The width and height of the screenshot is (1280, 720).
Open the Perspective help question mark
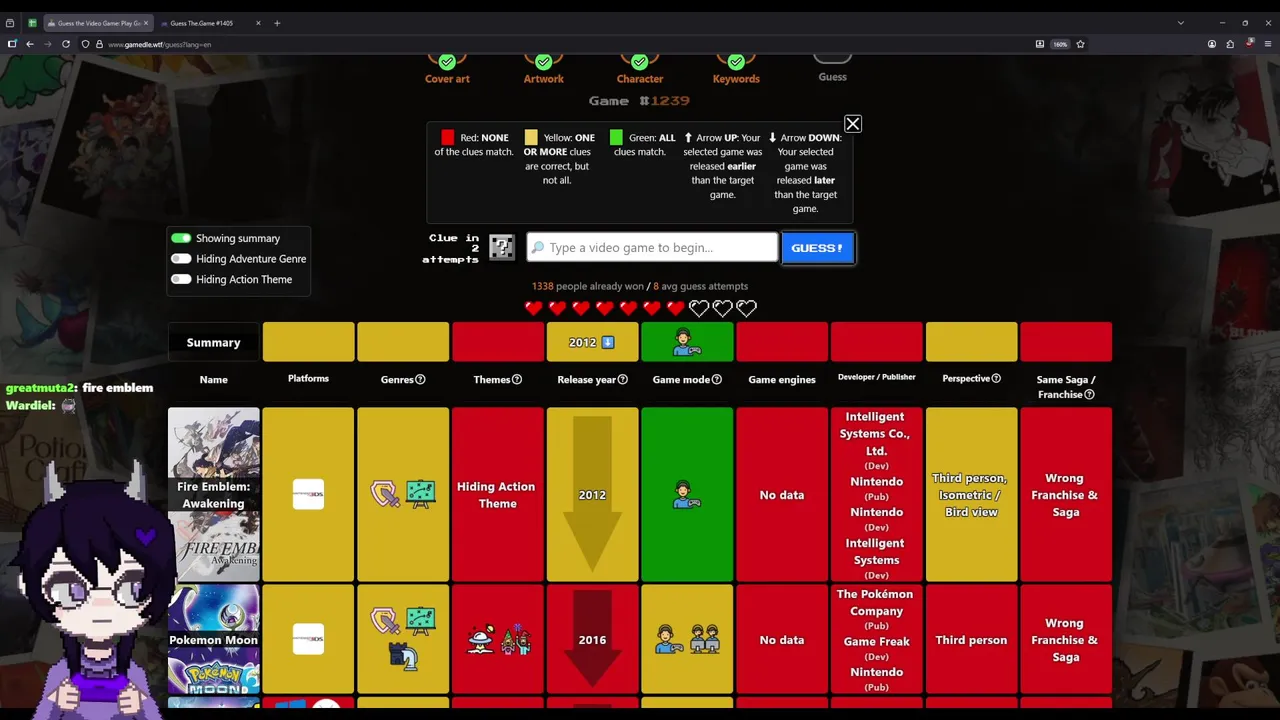coord(996,378)
